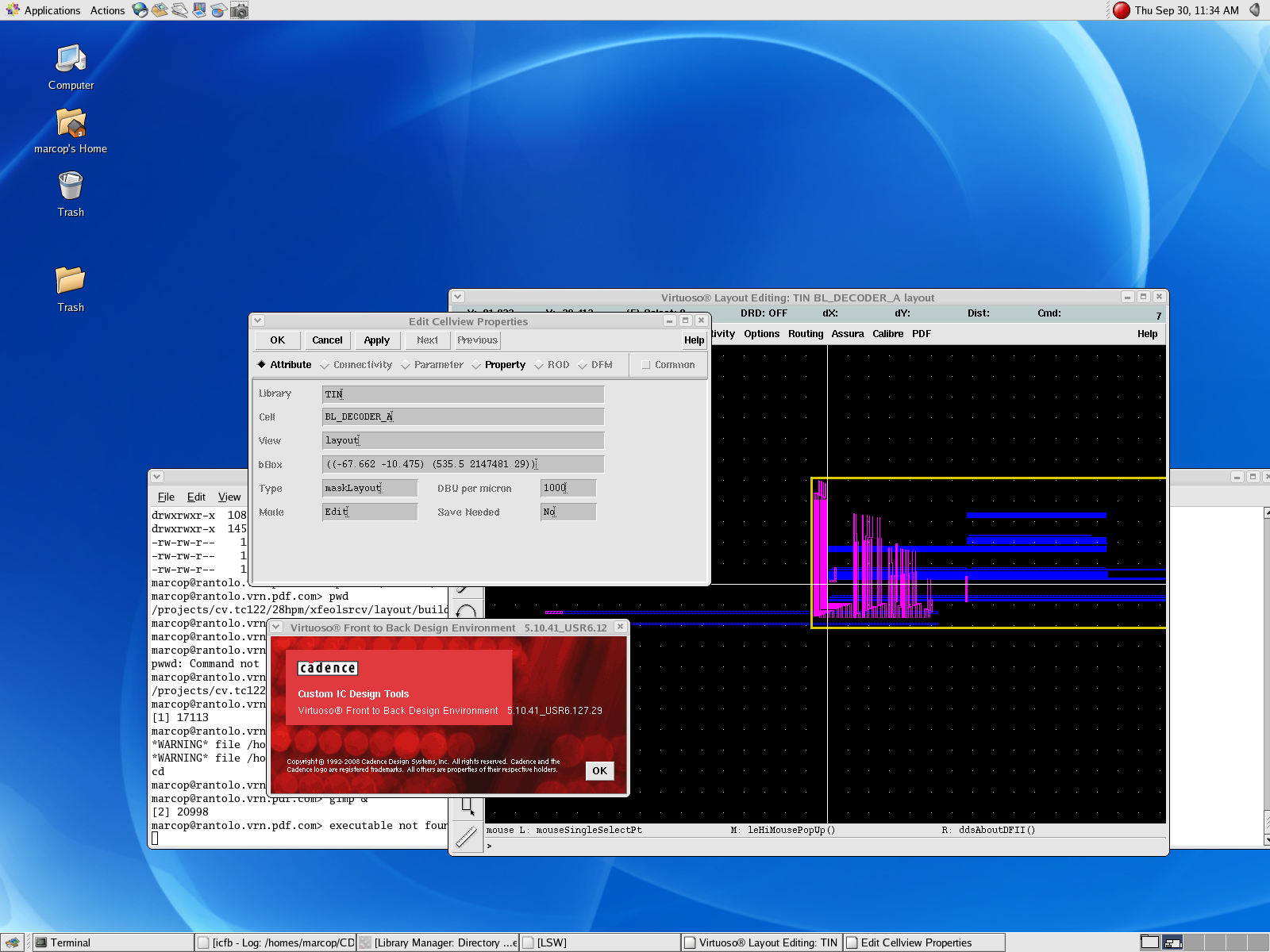
Task: Open the Routing menu in Virtuoso
Action: (806, 334)
